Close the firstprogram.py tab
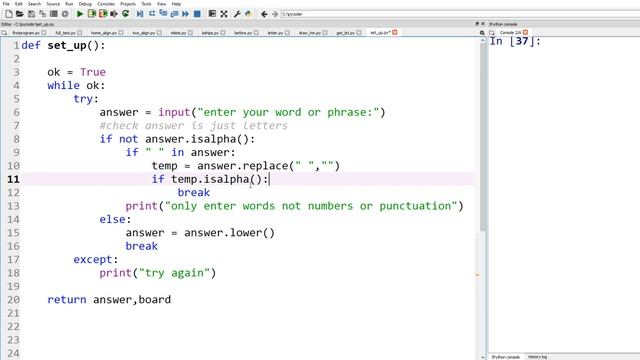 (44, 33)
